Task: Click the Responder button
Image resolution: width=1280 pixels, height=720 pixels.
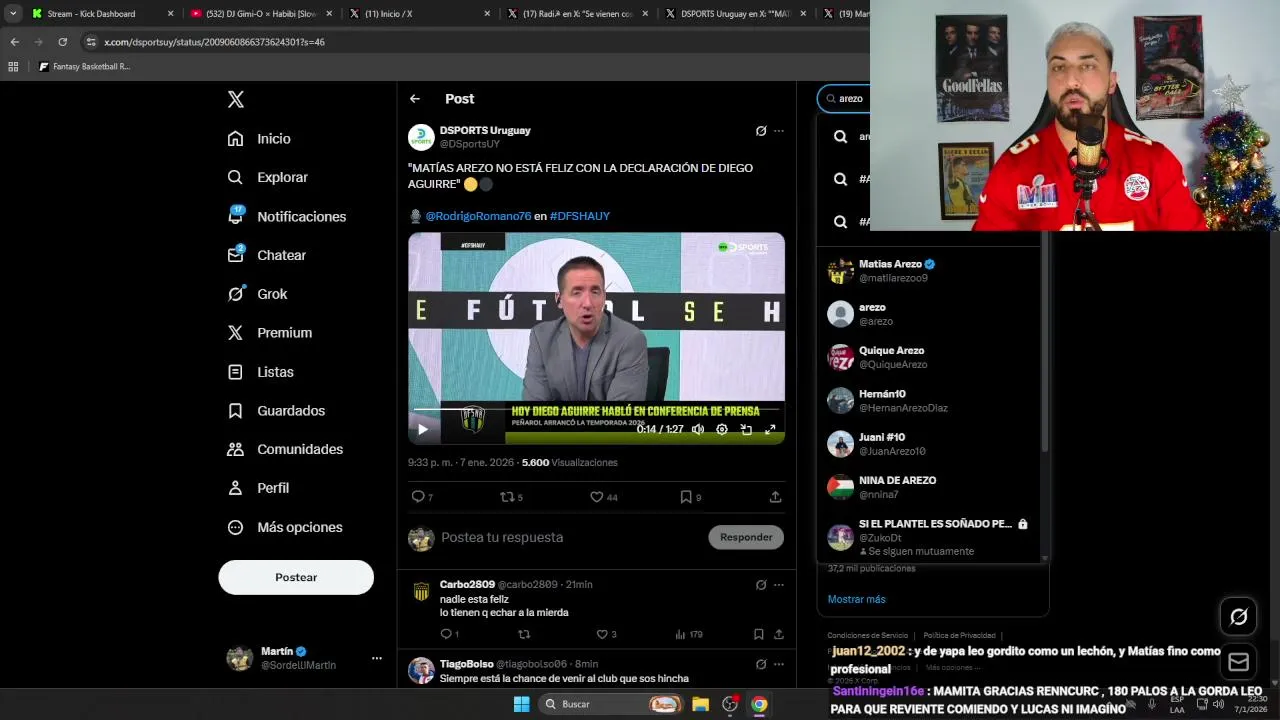Action: coord(746,537)
